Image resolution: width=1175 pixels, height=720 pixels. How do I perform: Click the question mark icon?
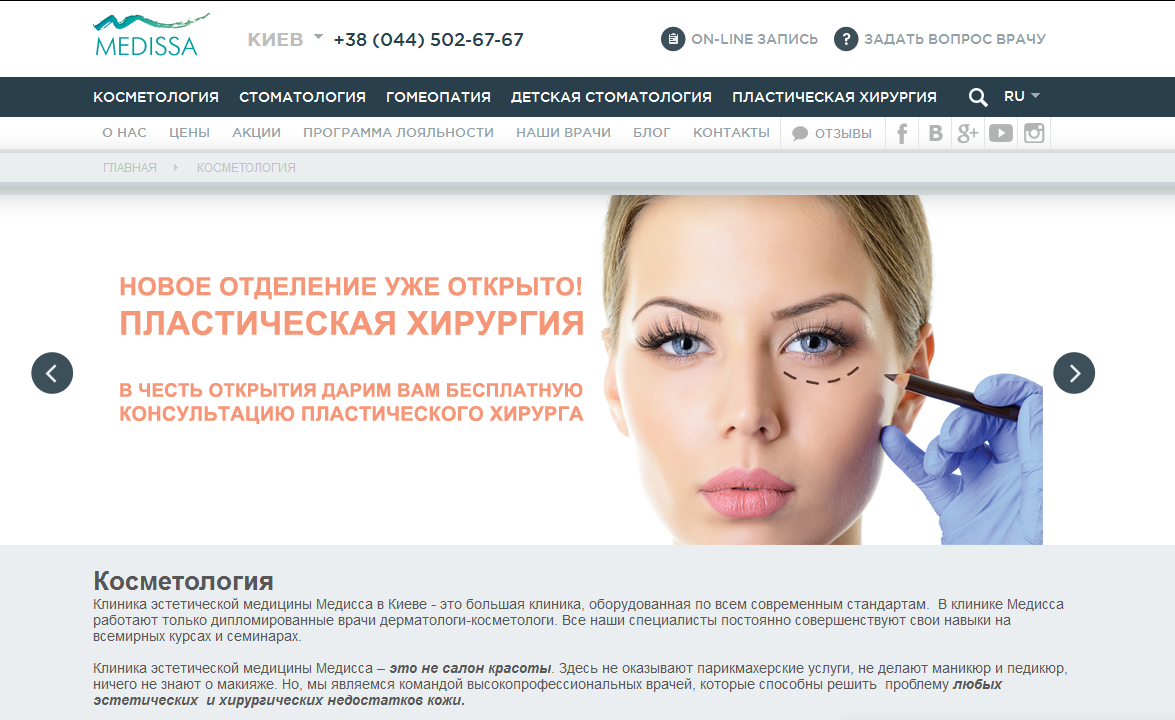(846, 39)
